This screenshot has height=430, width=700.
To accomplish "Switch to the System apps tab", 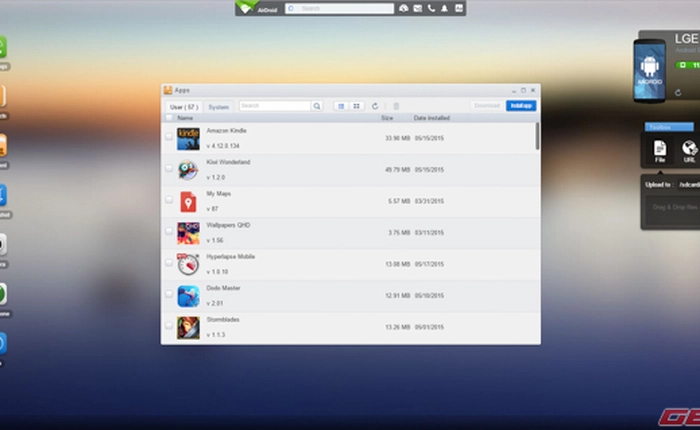I will click(x=218, y=106).
